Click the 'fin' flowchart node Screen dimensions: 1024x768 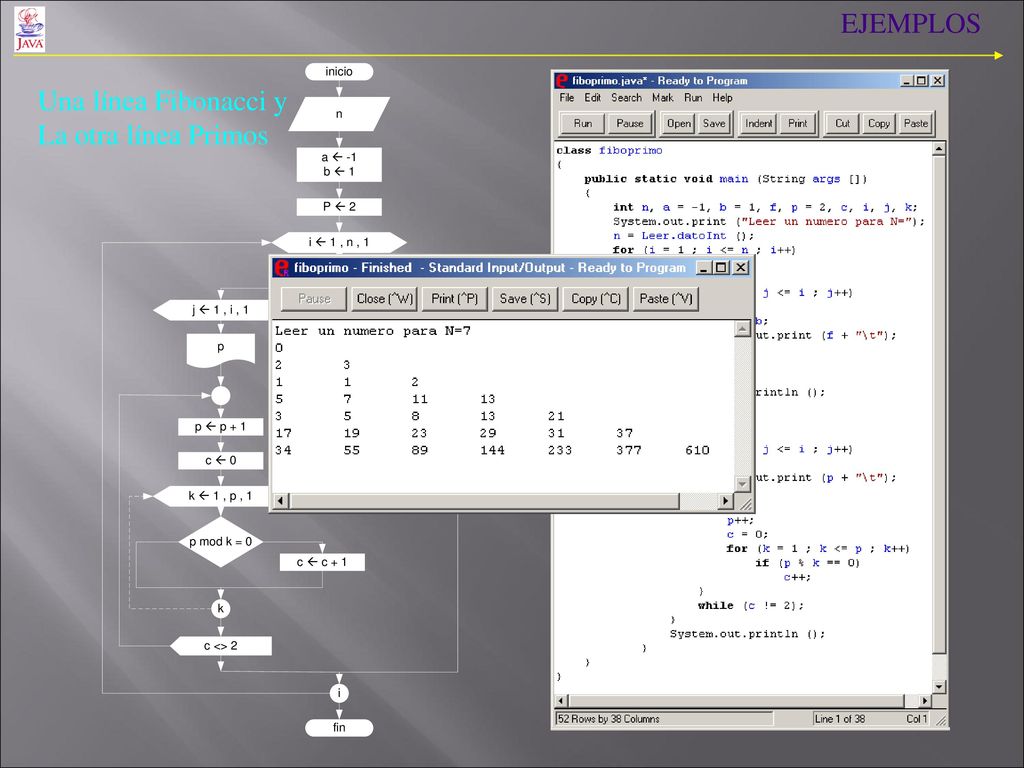pos(339,728)
